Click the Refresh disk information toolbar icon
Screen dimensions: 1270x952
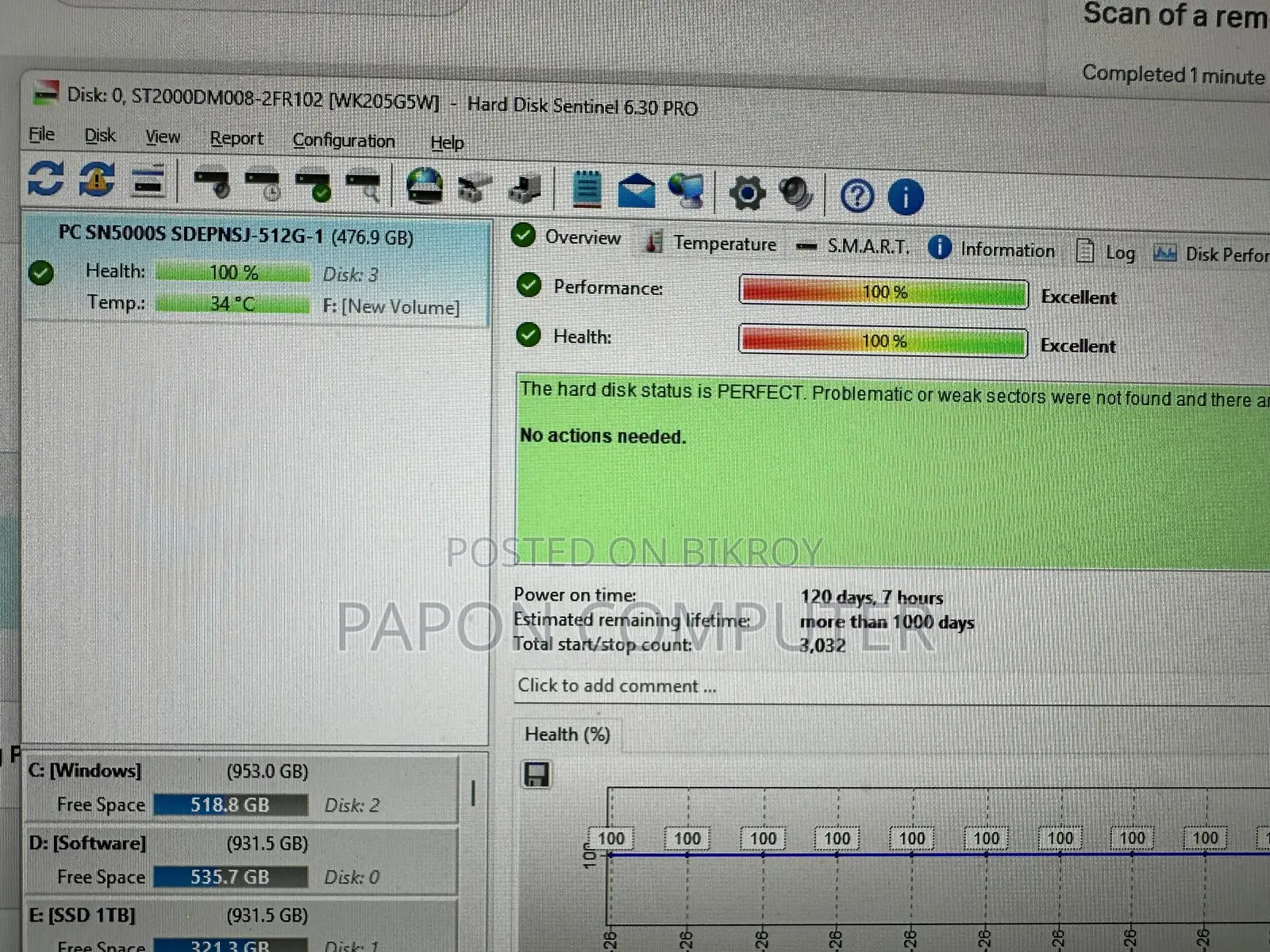[x=45, y=178]
